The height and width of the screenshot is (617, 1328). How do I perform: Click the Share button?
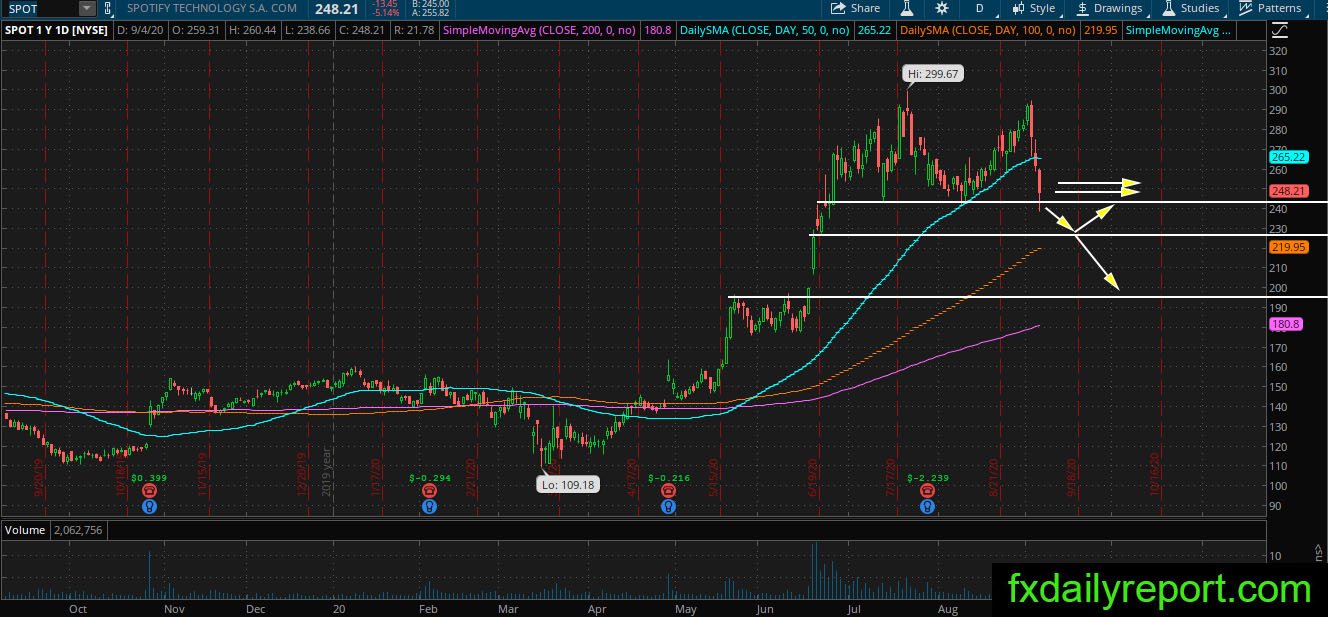[x=856, y=8]
